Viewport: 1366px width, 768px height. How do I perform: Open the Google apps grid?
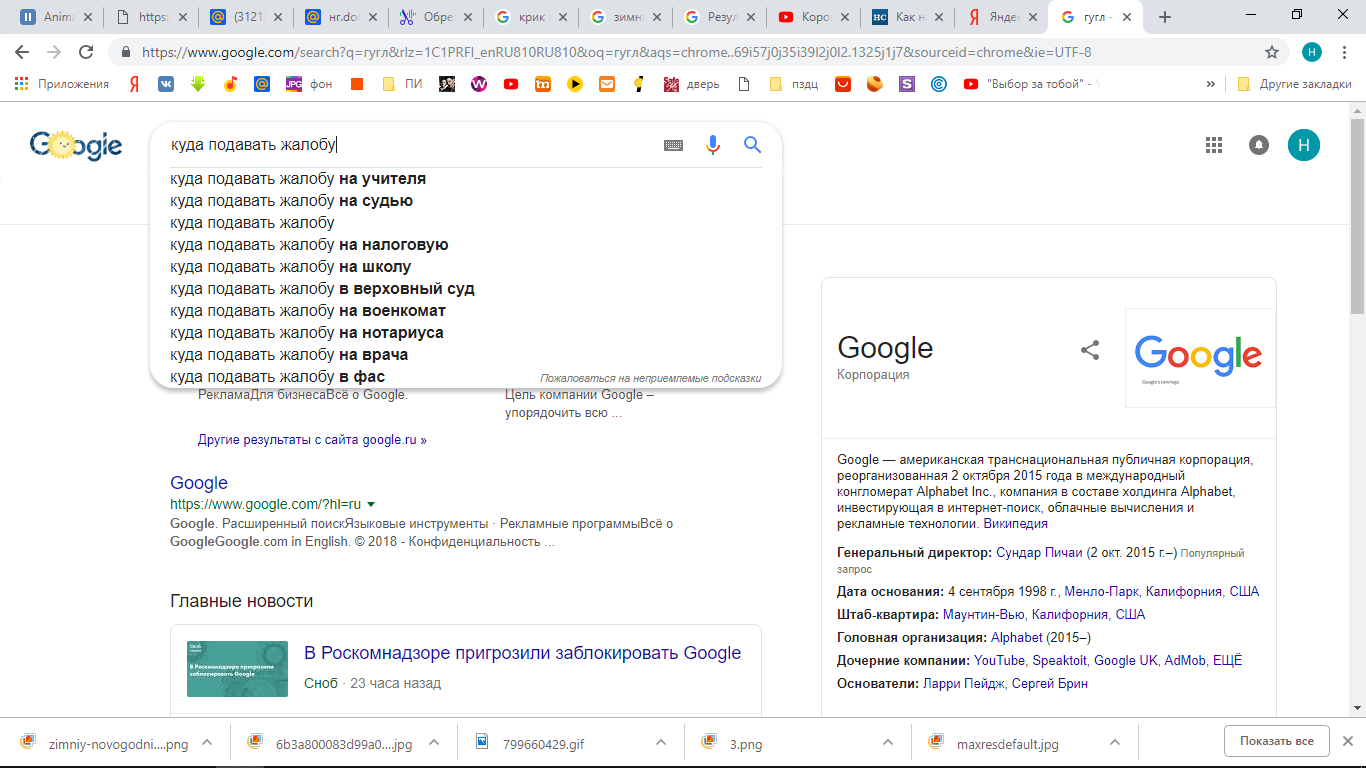(x=1214, y=145)
